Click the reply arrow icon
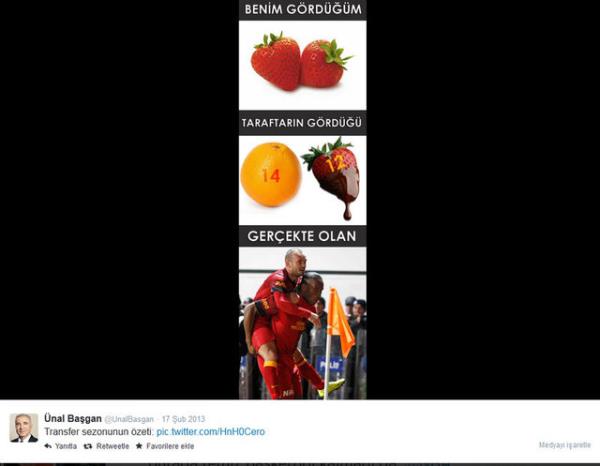This screenshot has width=600, height=466. coord(48,446)
